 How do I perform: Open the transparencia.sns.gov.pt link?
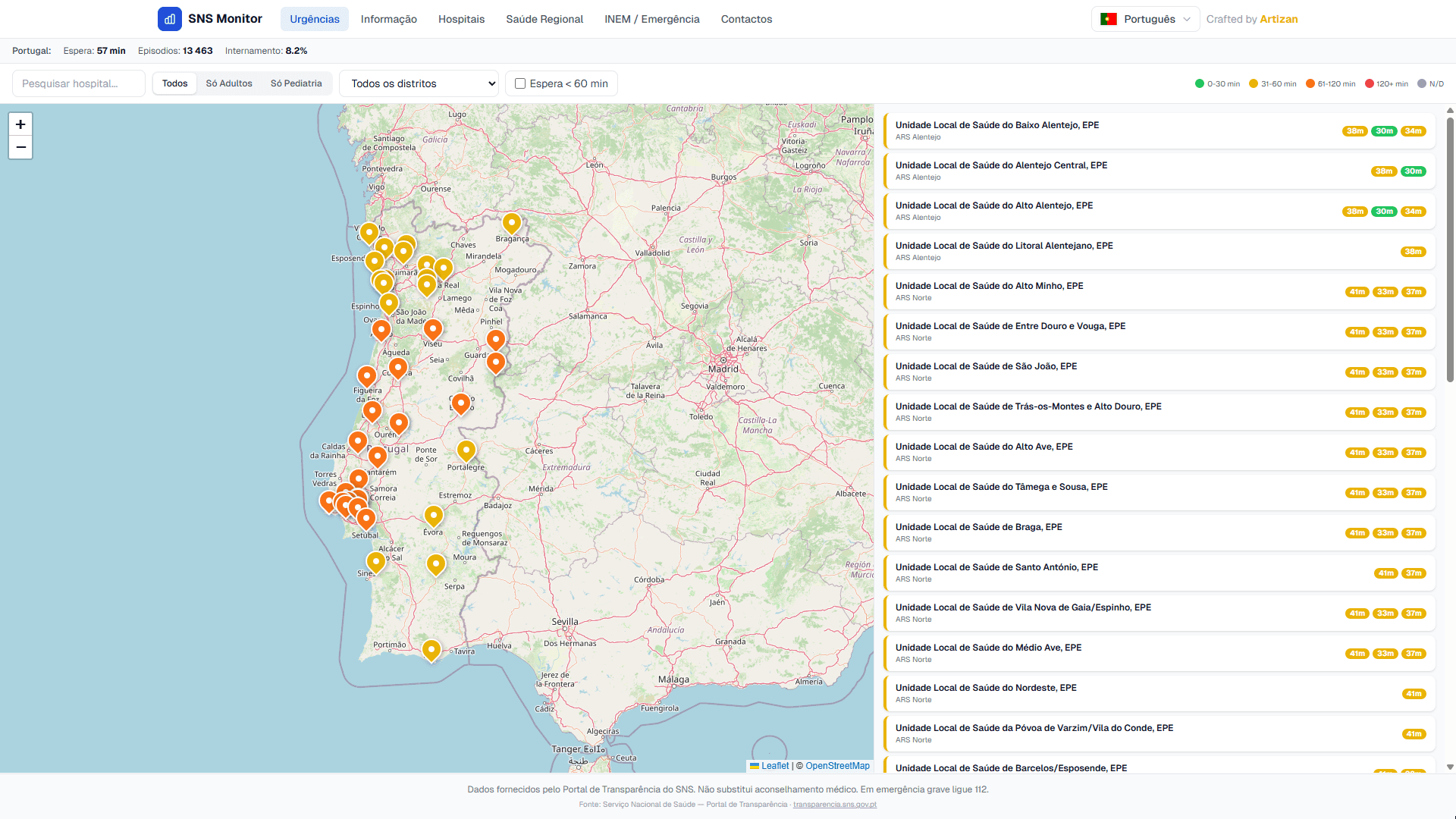click(x=834, y=805)
